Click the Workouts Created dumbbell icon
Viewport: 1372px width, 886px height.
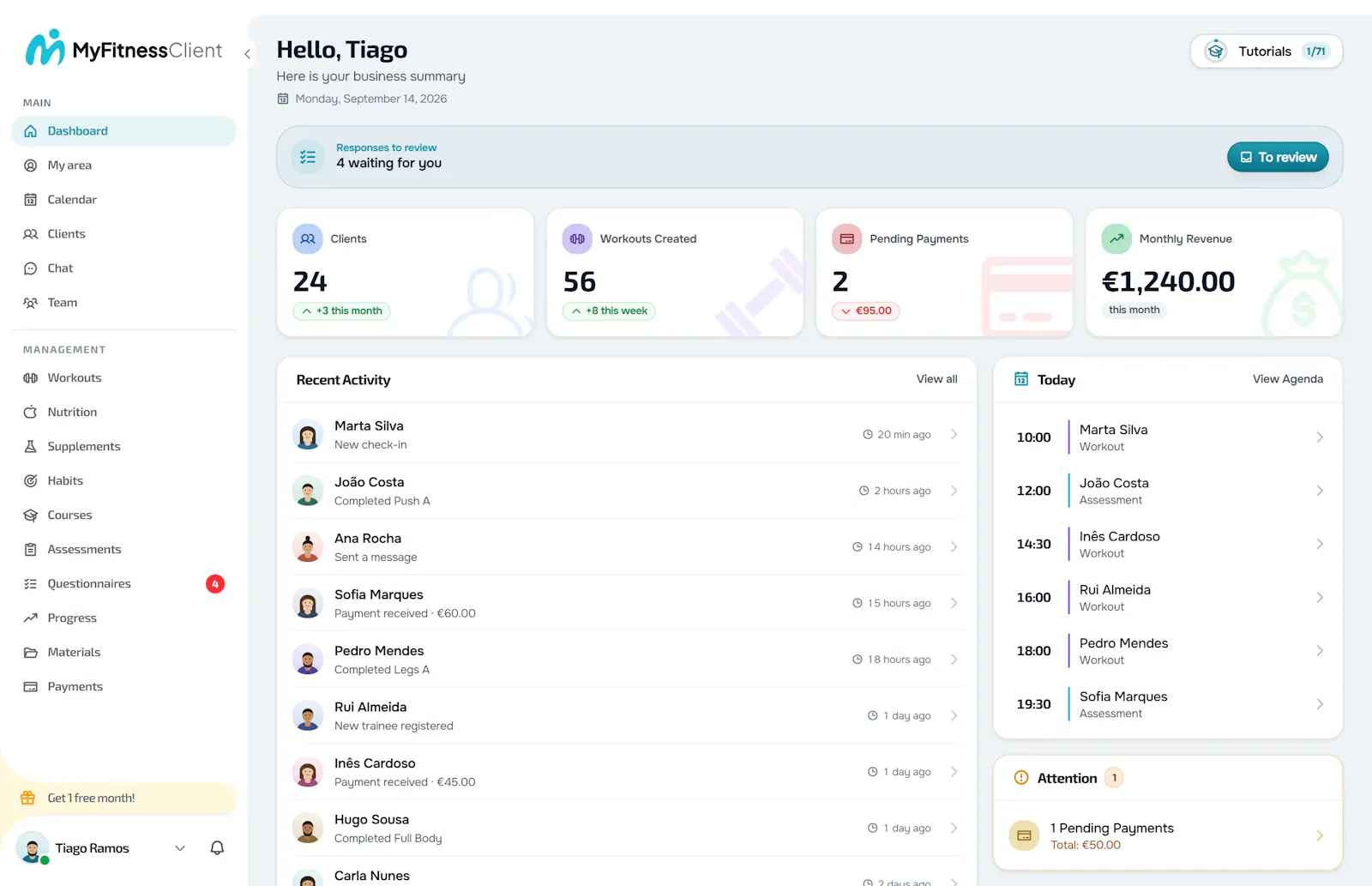pyautogui.click(x=577, y=239)
